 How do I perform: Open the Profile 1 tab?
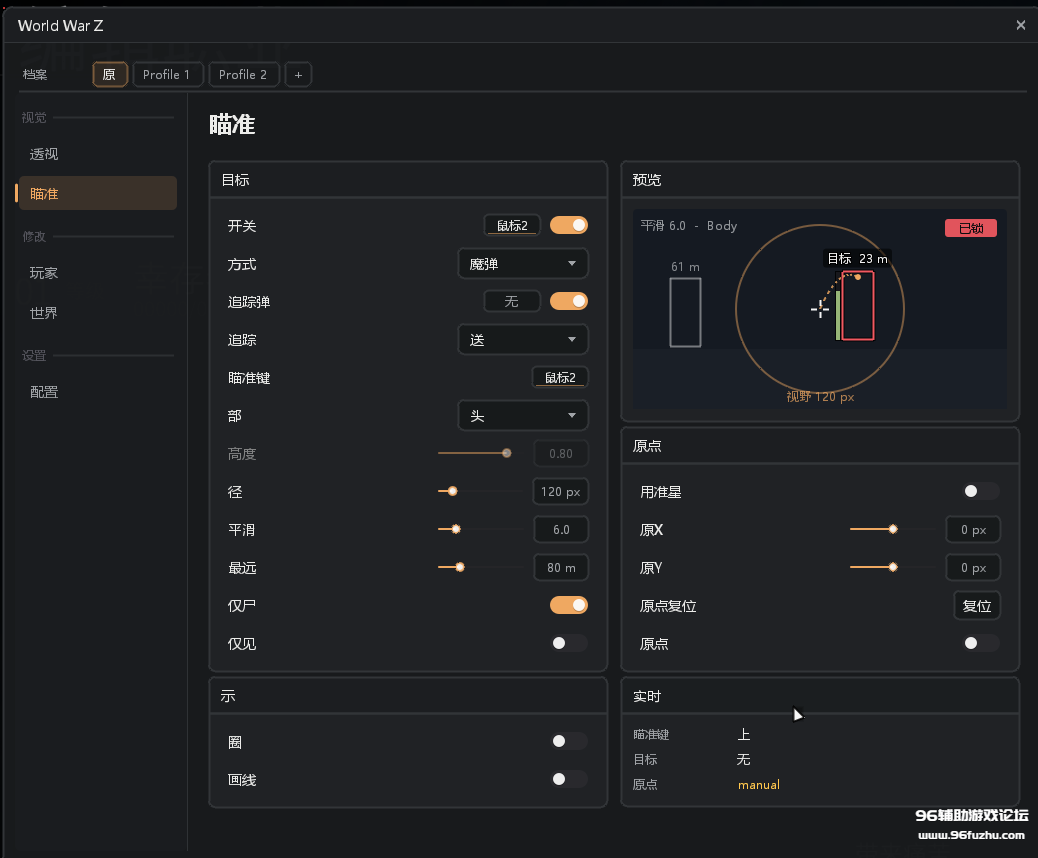[x=167, y=75]
